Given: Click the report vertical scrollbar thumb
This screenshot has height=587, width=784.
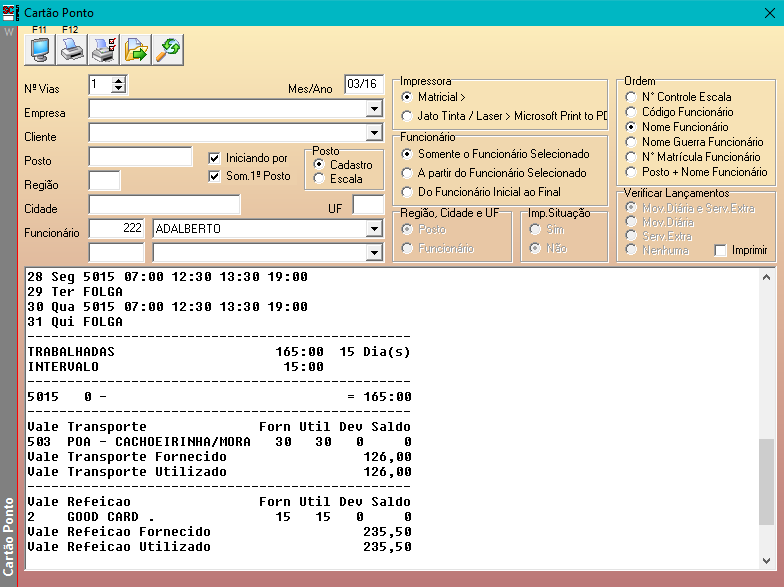Looking at the screenshot, I should pos(766,482).
